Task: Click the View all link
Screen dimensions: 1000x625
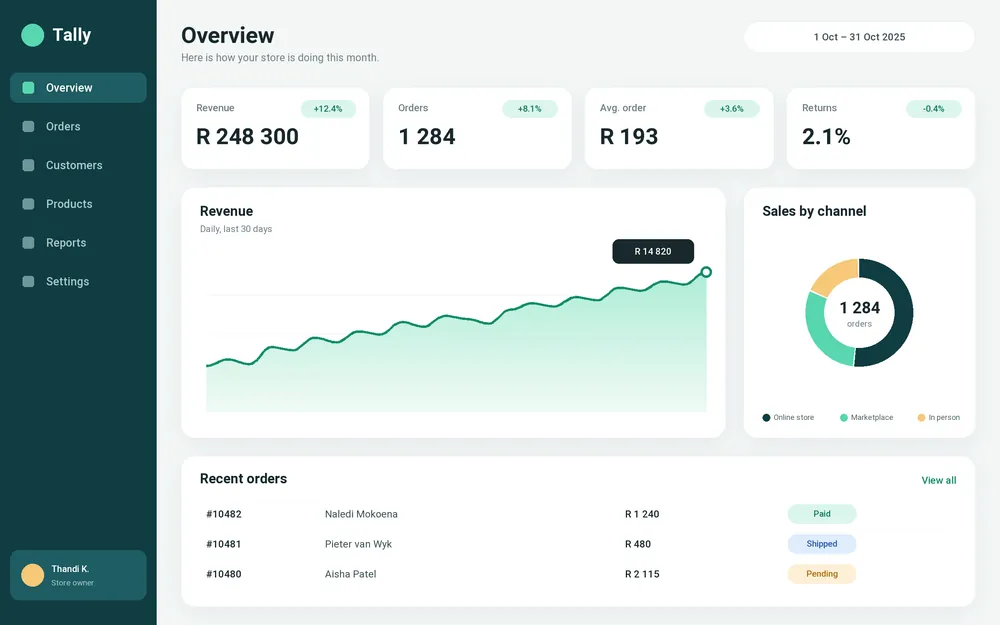Action: 939,480
